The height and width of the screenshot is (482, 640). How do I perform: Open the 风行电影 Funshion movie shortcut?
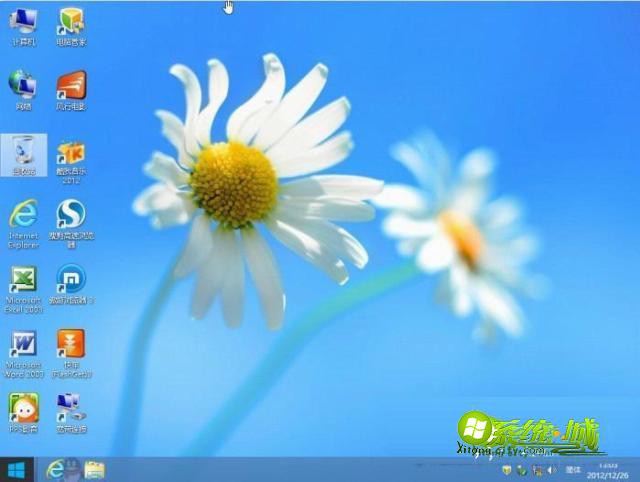(x=71, y=91)
